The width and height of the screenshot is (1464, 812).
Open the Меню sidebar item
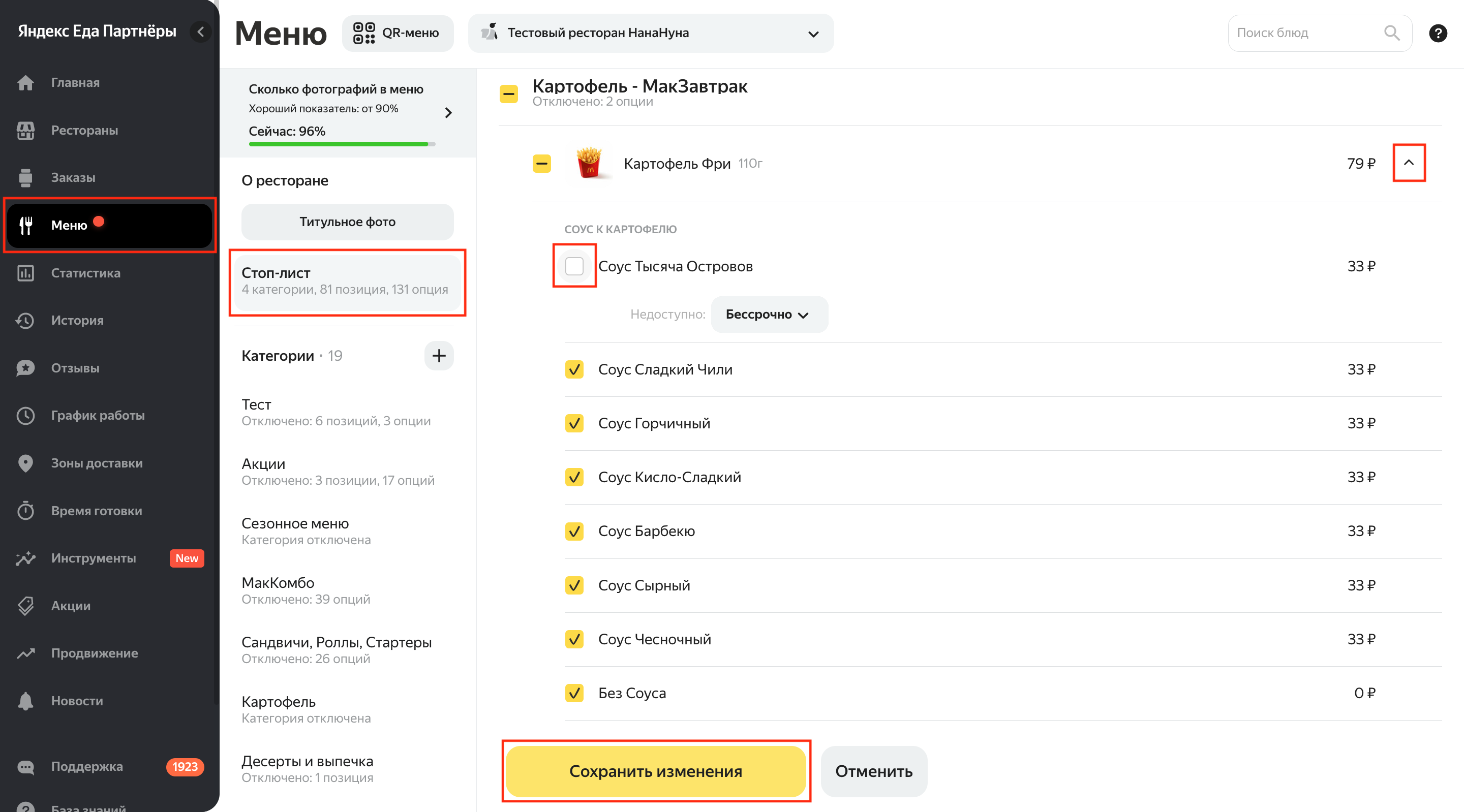(x=110, y=226)
